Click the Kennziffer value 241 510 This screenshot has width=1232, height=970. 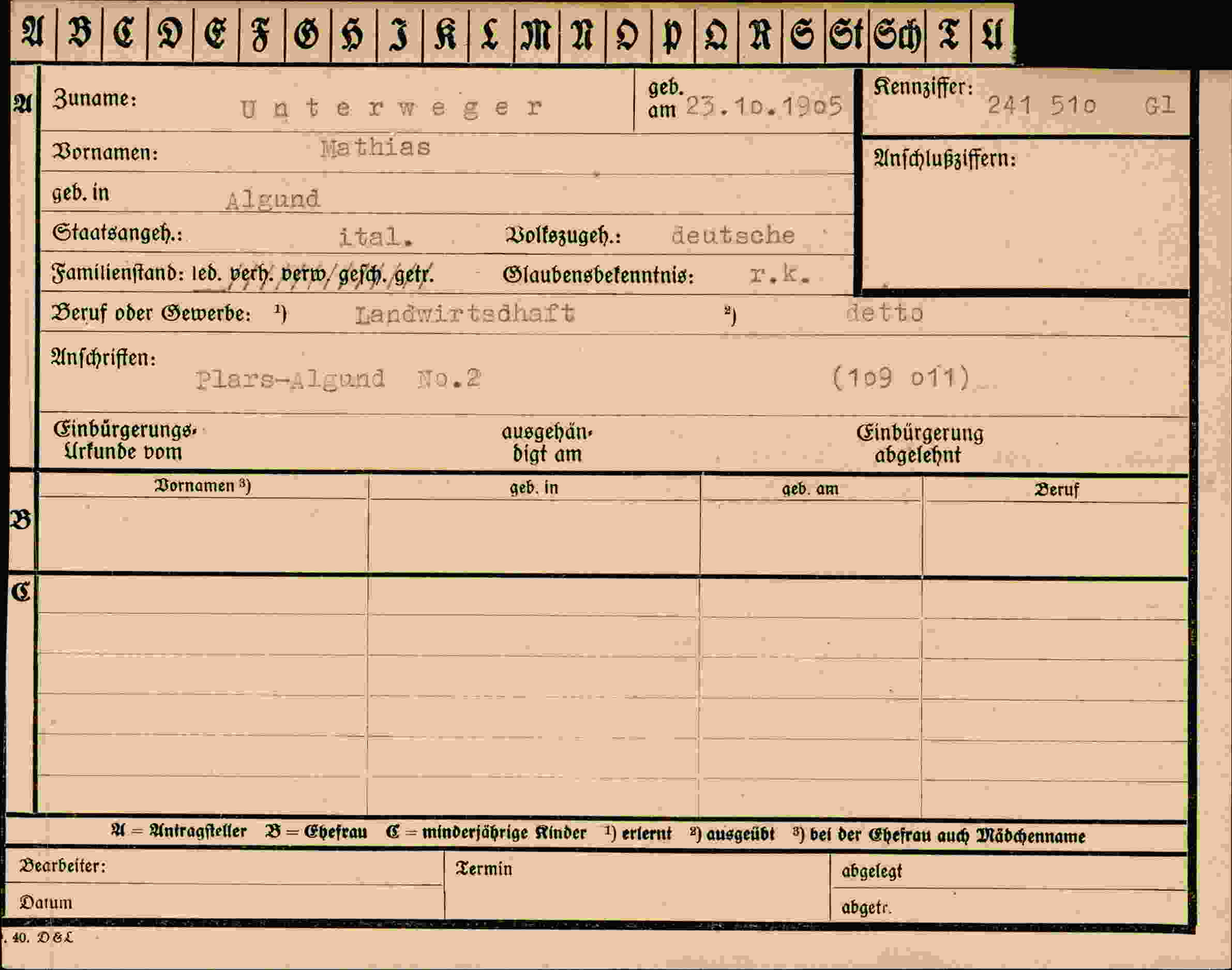pos(1041,105)
